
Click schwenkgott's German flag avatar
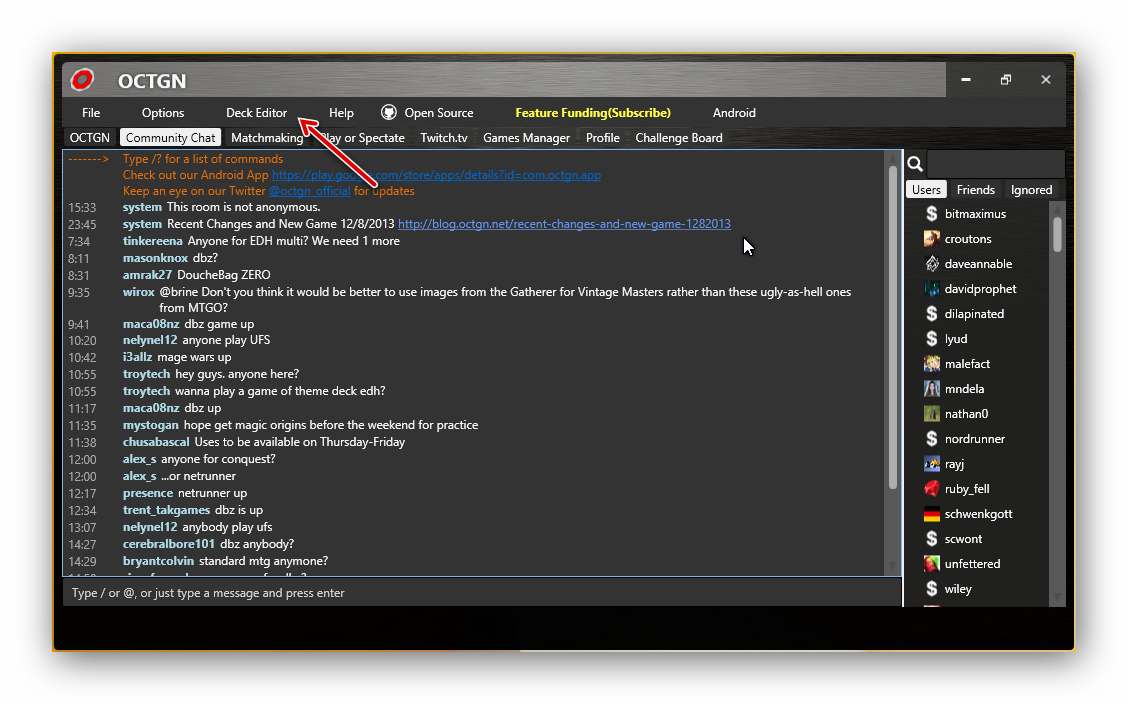click(932, 513)
